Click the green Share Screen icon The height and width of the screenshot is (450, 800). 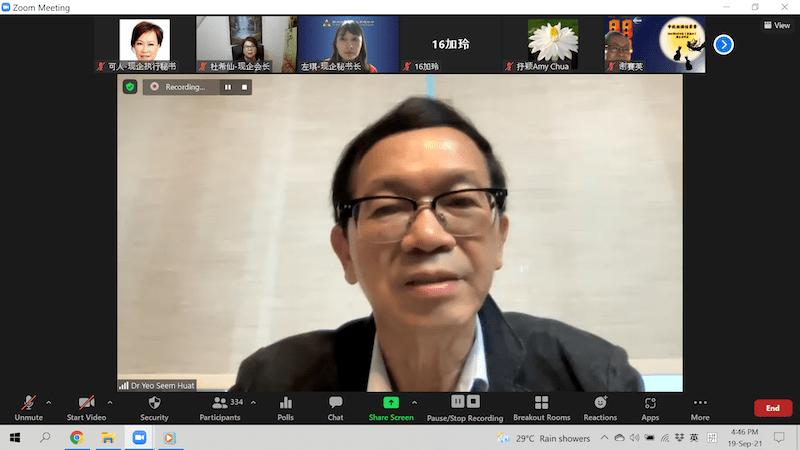pyautogui.click(x=390, y=402)
